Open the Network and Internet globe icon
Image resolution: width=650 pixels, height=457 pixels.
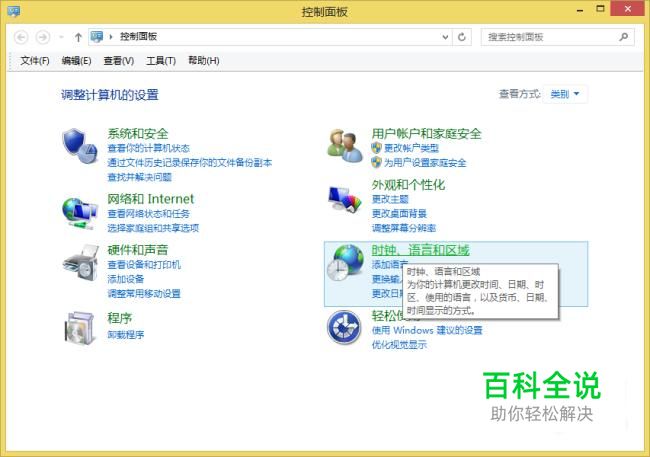pyautogui.click(x=80, y=213)
